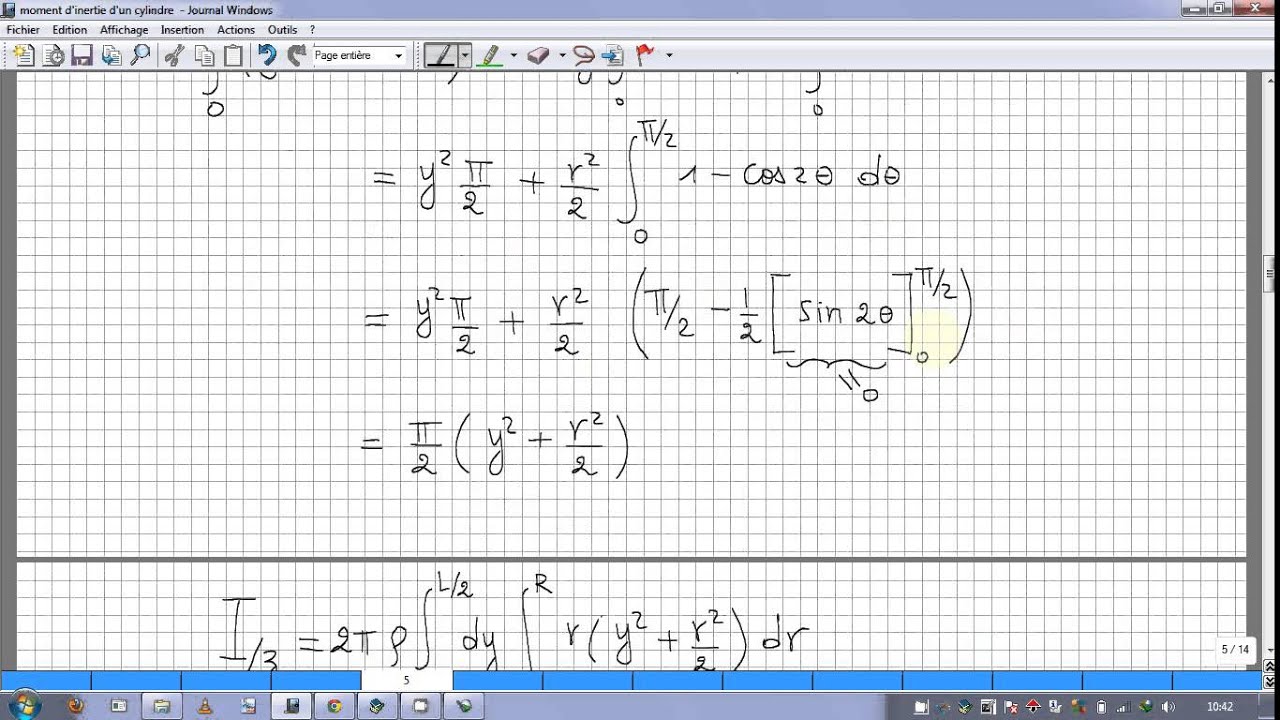Close the Journal Windows window

[1255, 9]
